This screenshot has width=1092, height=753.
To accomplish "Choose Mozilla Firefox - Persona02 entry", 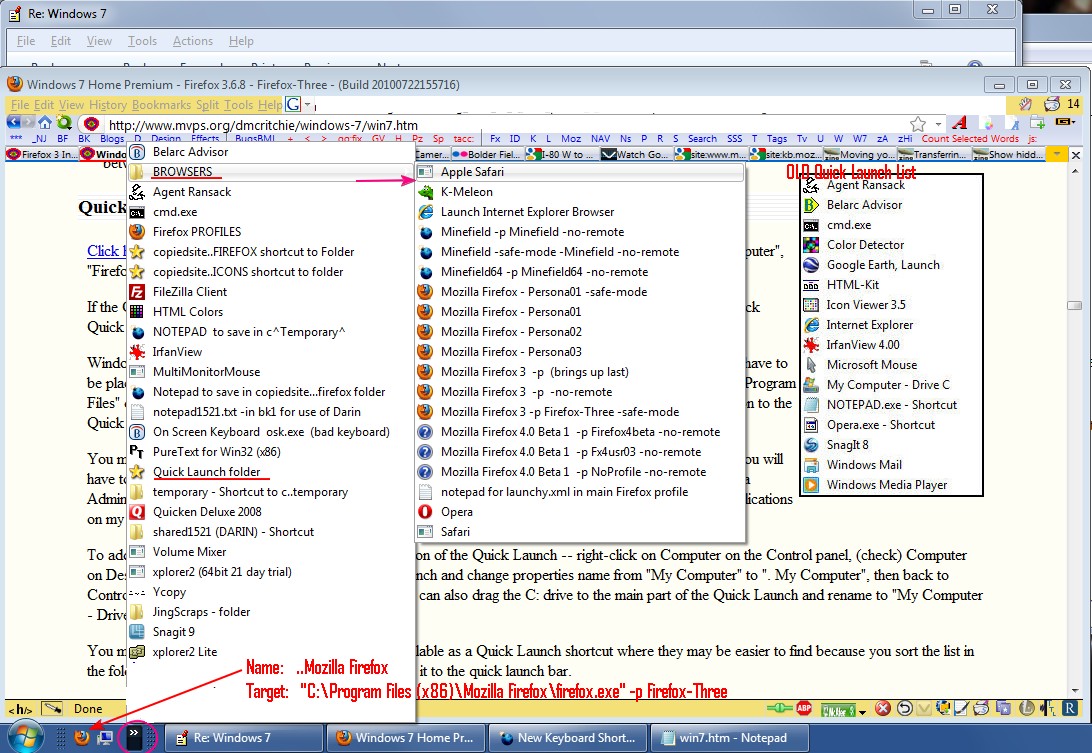I will tap(580, 332).
